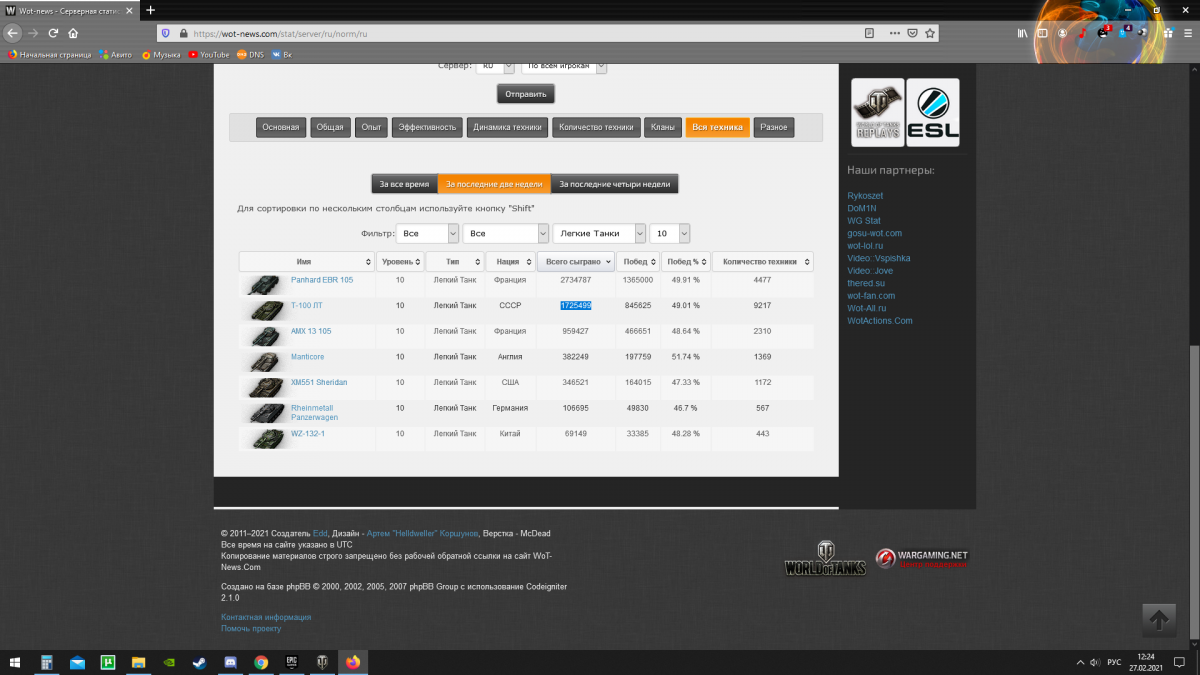The width and height of the screenshot is (1200, 675).
Task: Select За последние четыре недели period
Action: point(614,184)
